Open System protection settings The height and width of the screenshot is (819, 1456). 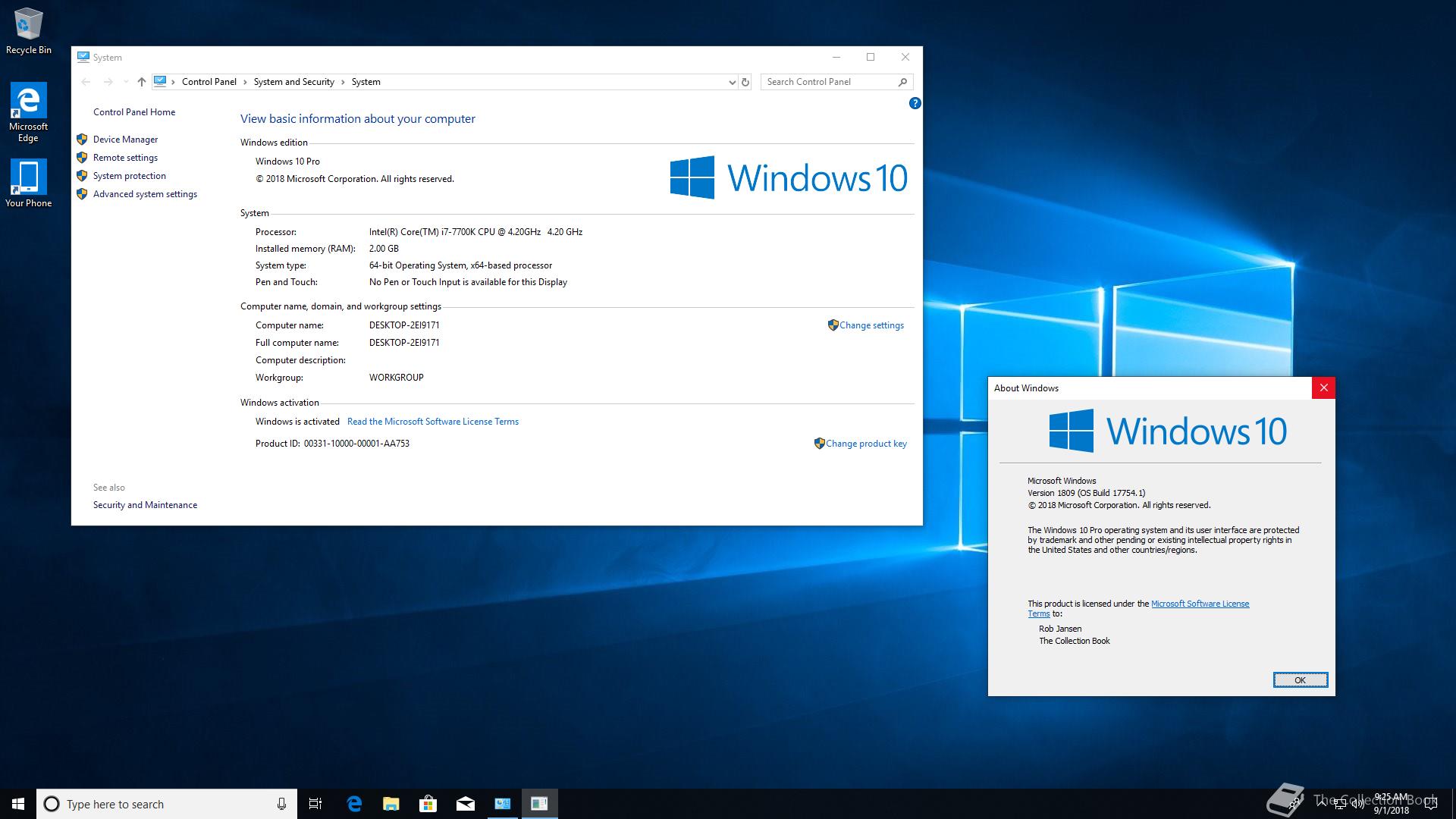click(129, 176)
